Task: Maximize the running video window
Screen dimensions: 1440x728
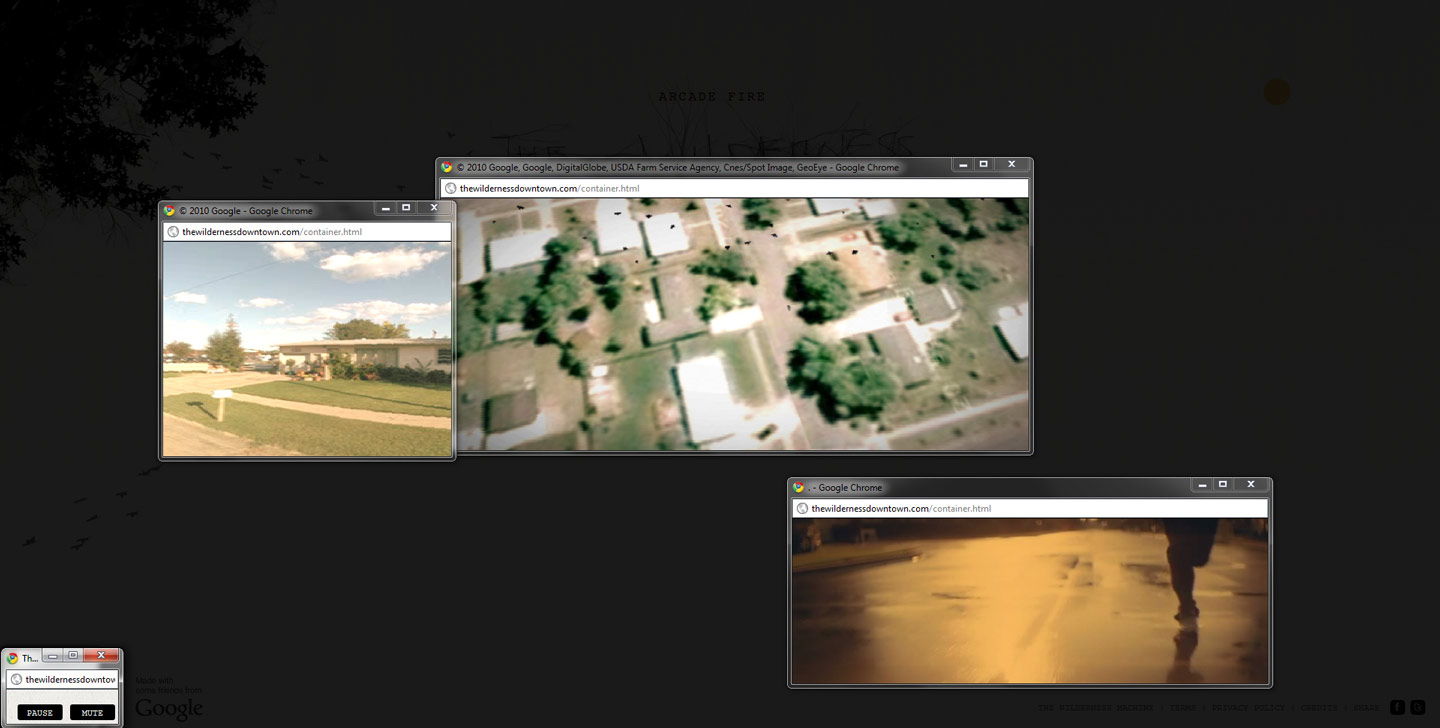Action: tap(1222, 485)
